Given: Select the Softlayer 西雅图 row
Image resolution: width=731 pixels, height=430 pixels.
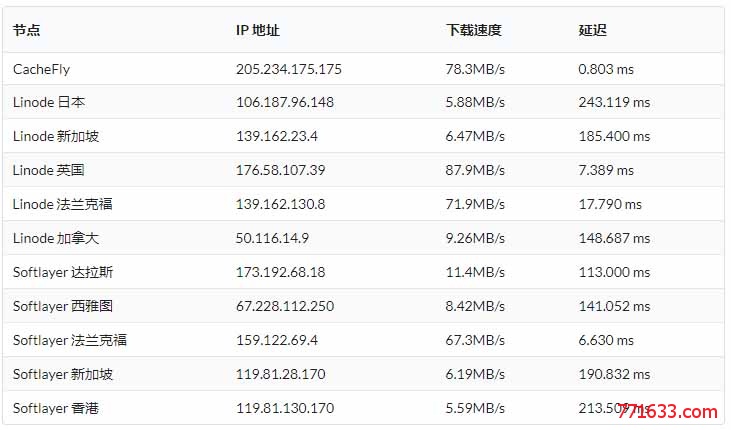Looking at the screenshot, I should tap(363, 306).
